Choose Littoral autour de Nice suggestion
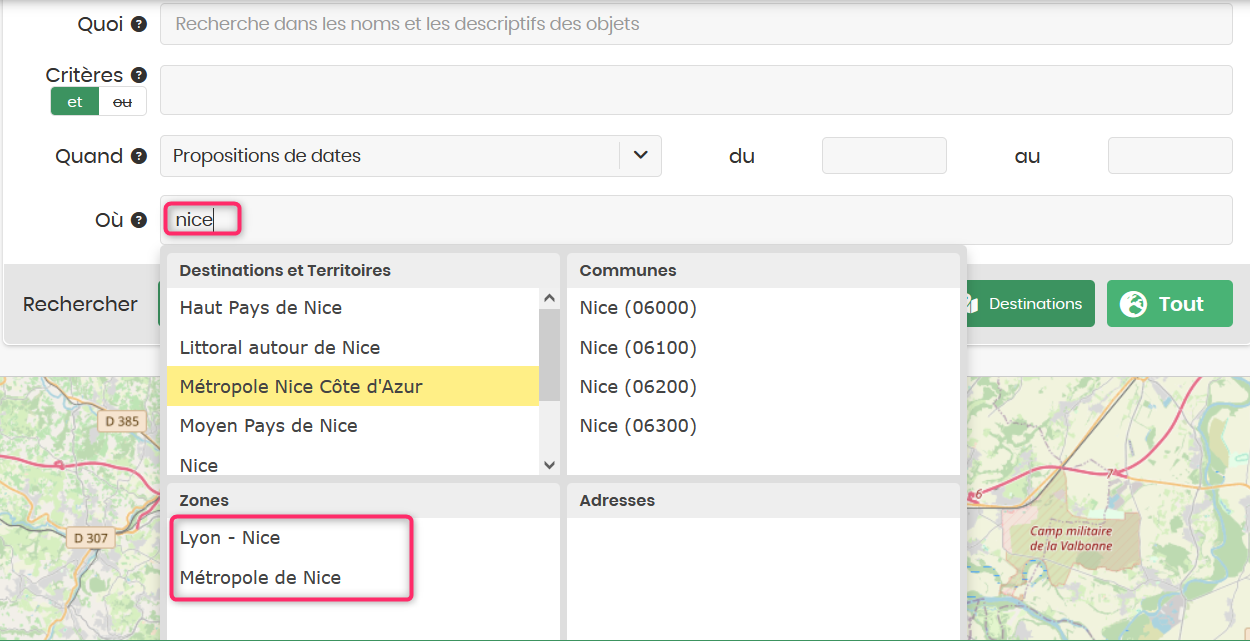Image resolution: width=1250 pixels, height=641 pixels. tap(353, 348)
